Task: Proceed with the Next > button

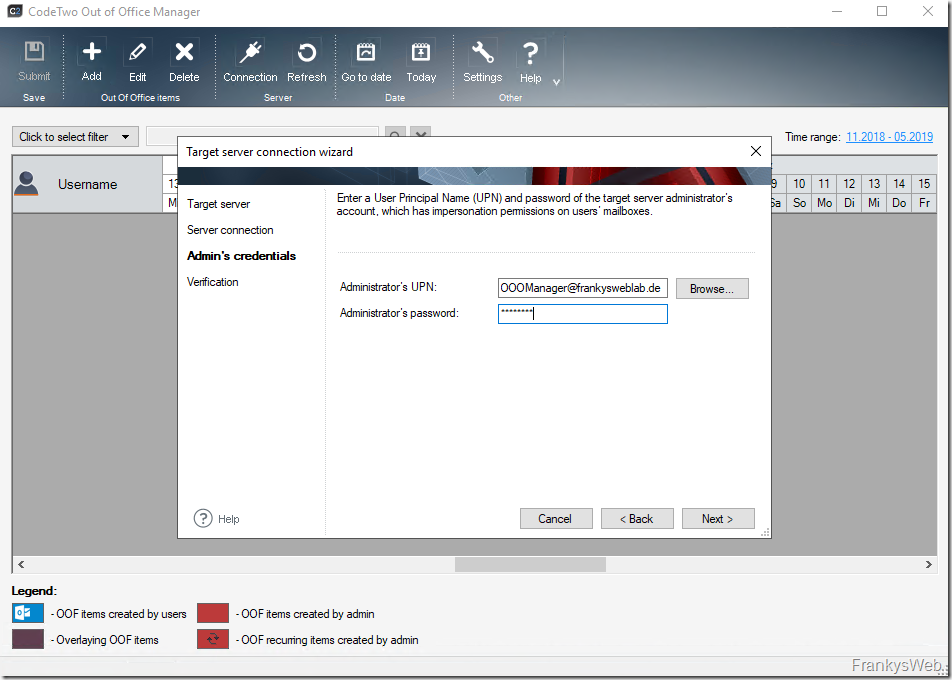Action: 718,518
